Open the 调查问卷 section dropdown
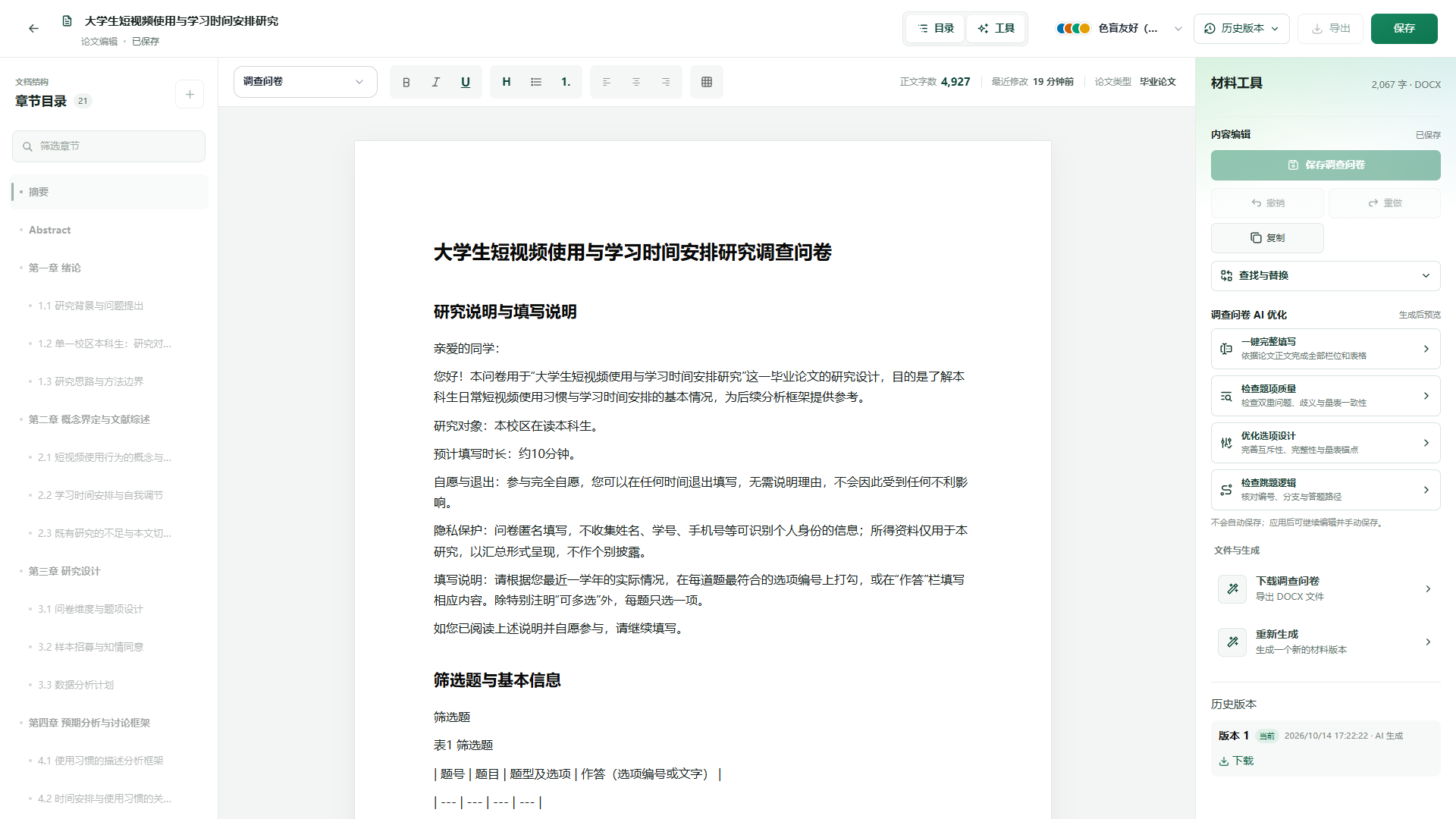1456x819 pixels. (306, 82)
